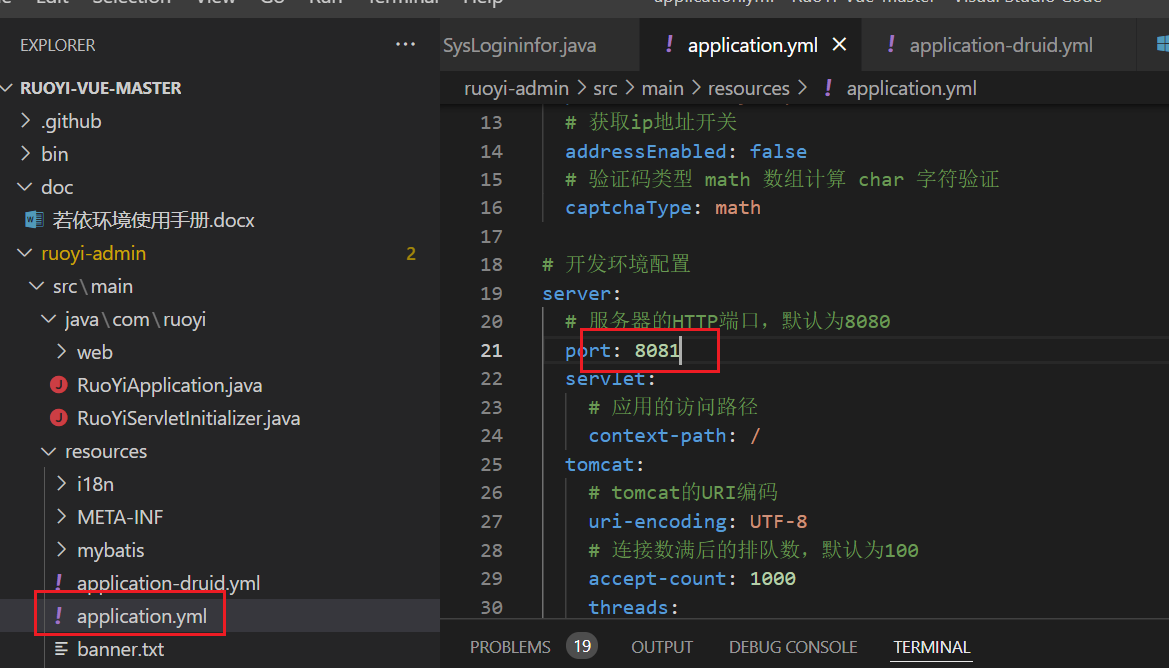
Task: Open the DEBUG CONSOLE panel
Action: pos(793,647)
